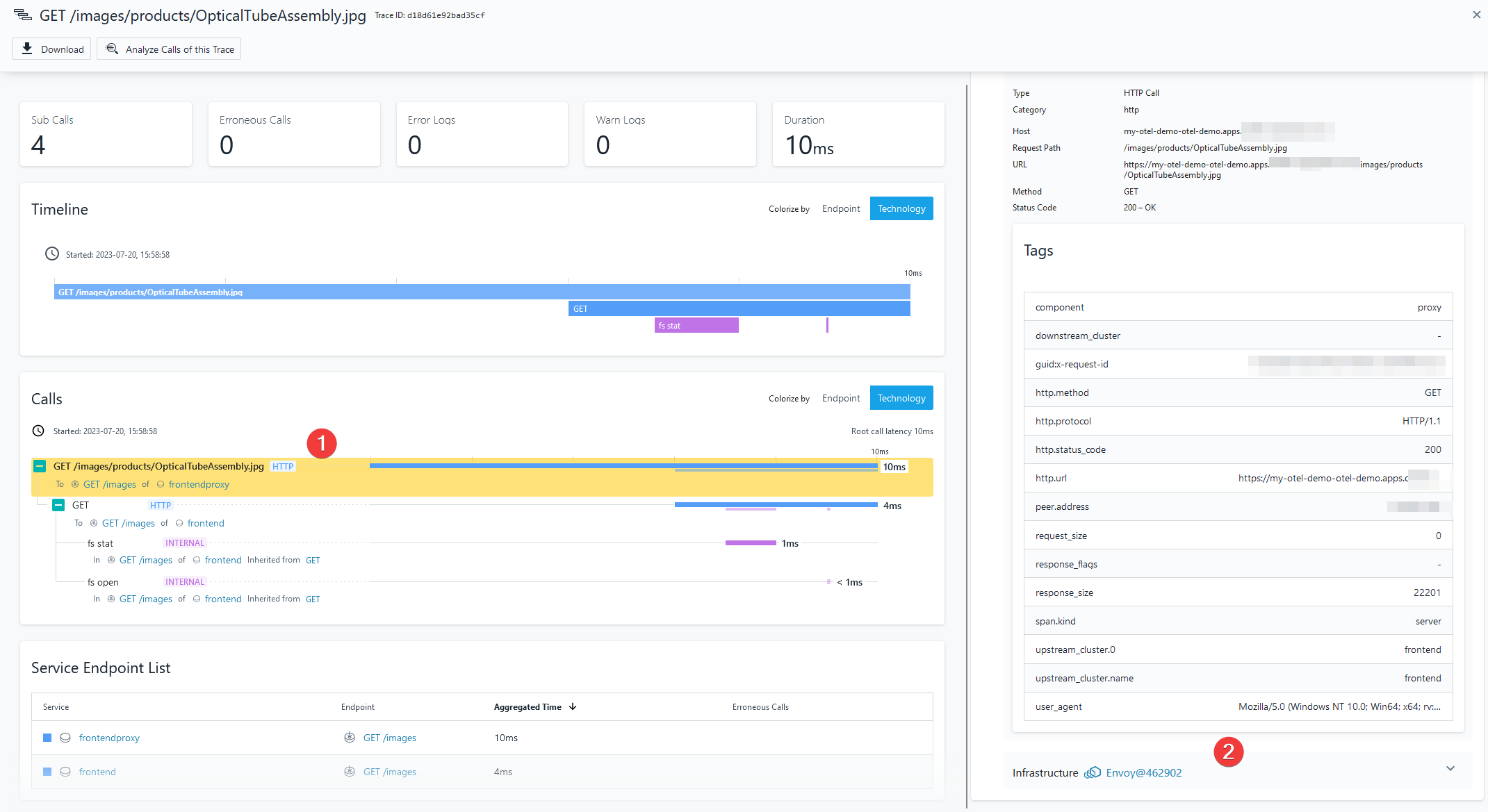
Task: Expand the Infrastructure section chevron
Action: 1450,768
